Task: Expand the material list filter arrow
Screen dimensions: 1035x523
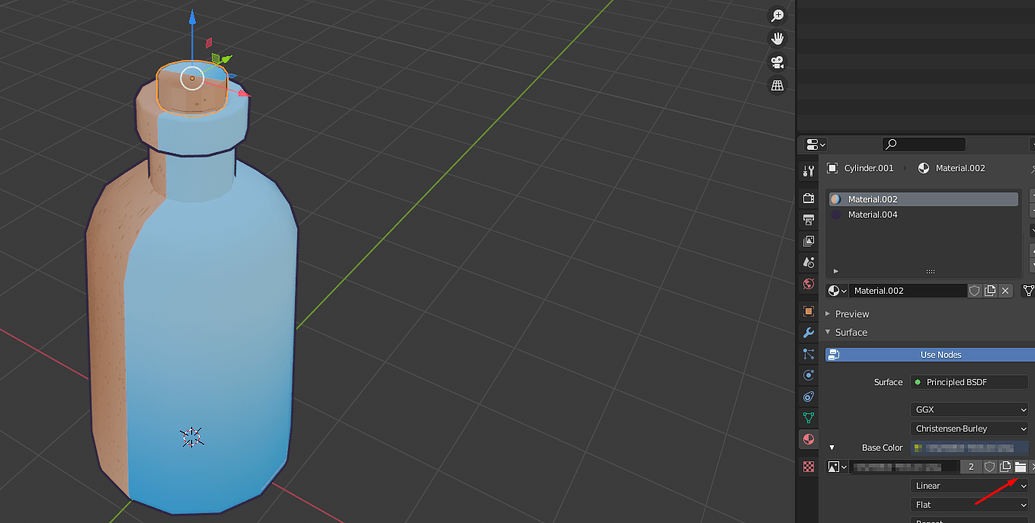Action: (836, 271)
